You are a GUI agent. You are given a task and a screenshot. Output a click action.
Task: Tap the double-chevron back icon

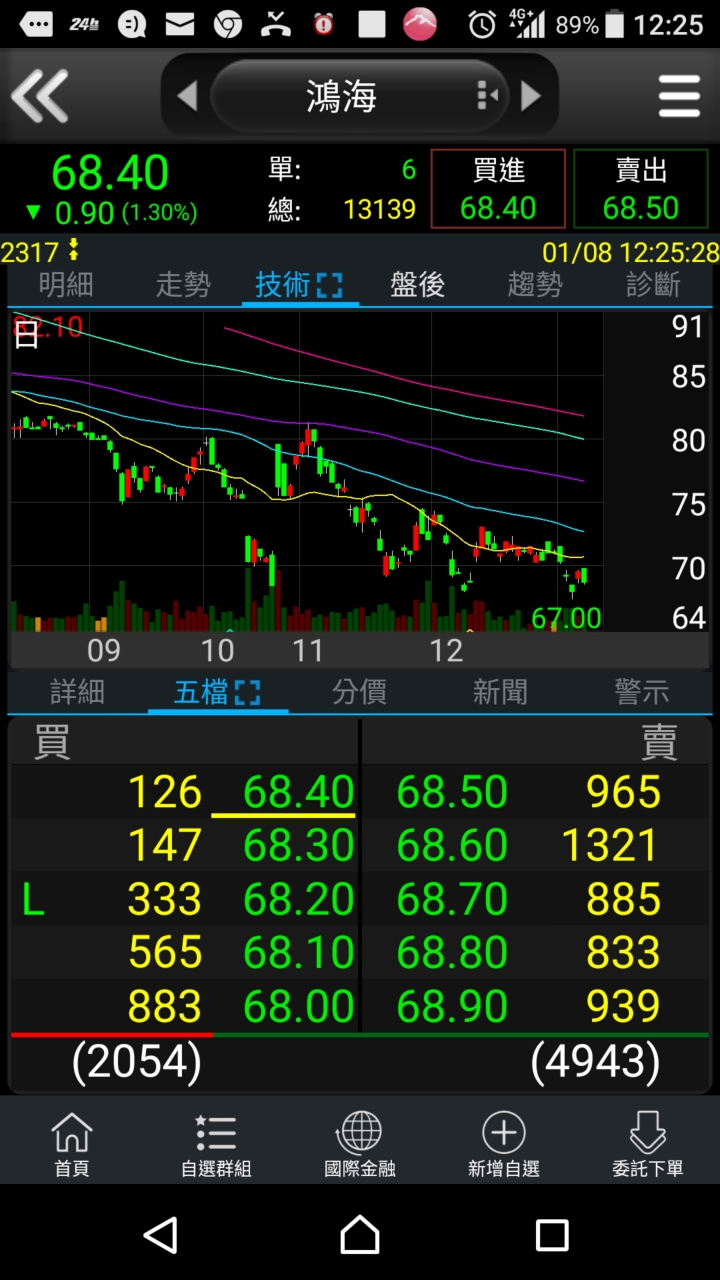40,97
